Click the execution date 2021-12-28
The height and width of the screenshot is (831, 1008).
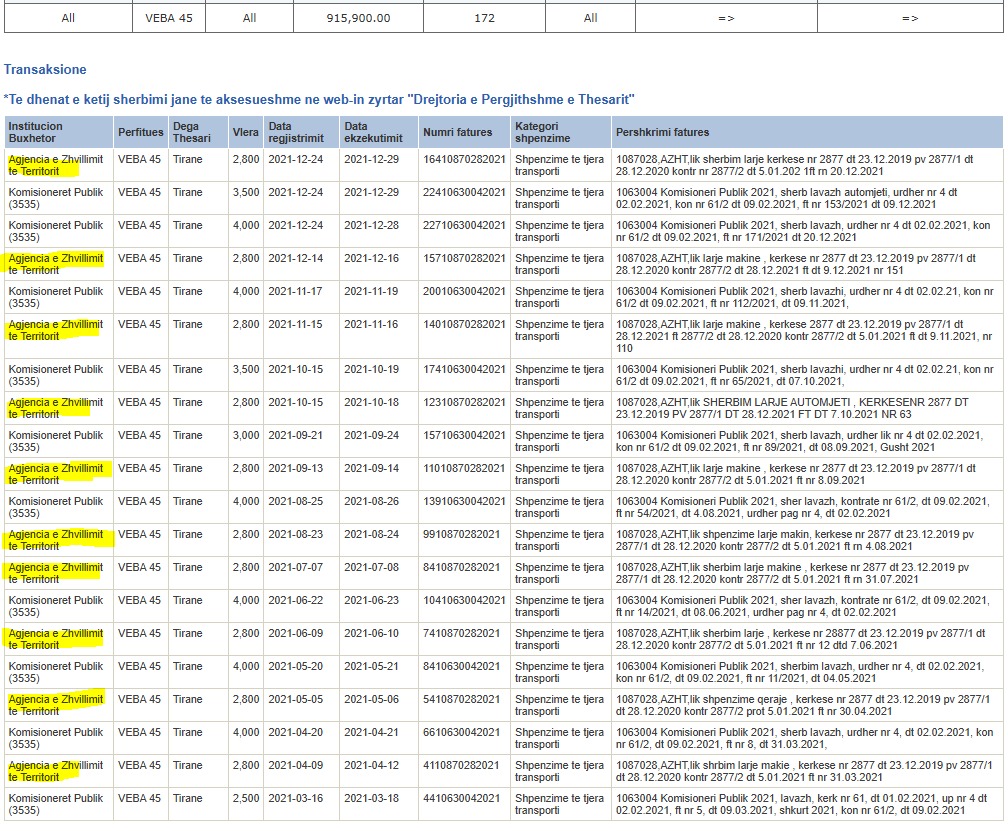click(x=372, y=225)
